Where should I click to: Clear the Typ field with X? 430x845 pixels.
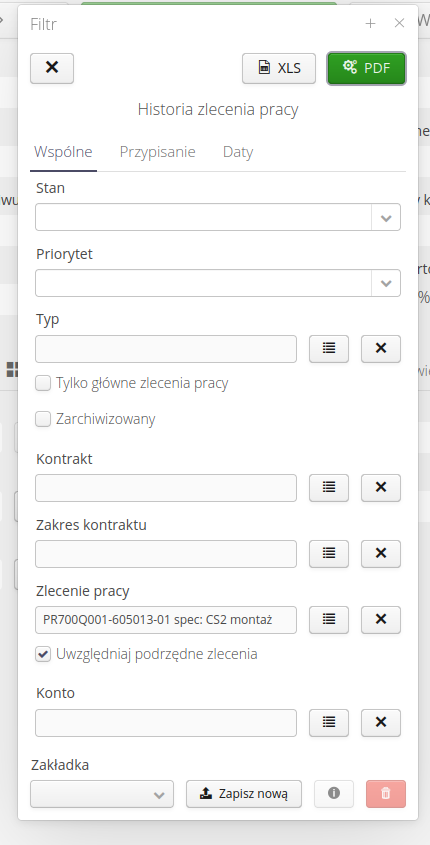[380, 349]
